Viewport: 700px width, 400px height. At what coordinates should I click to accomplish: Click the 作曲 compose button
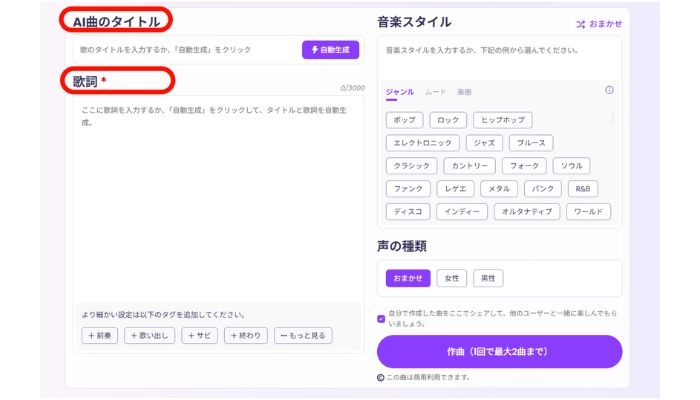(x=499, y=352)
